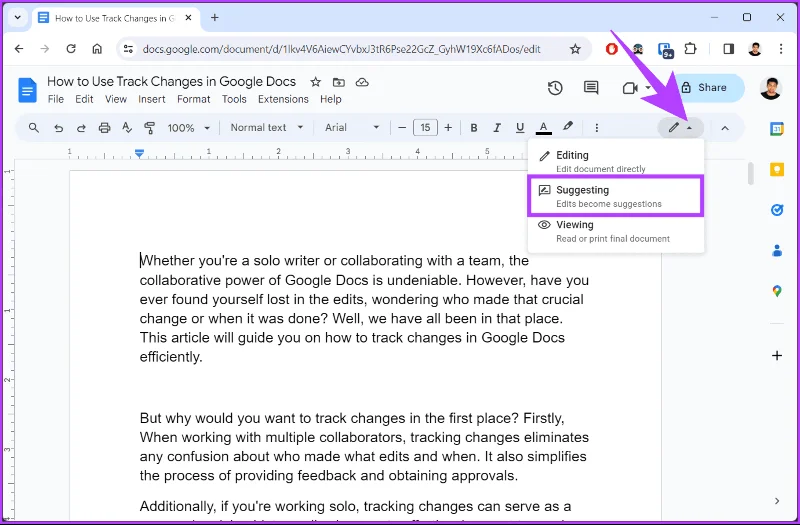The image size is (800, 525).
Task: Open the Tools menu
Action: coord(234,99)
